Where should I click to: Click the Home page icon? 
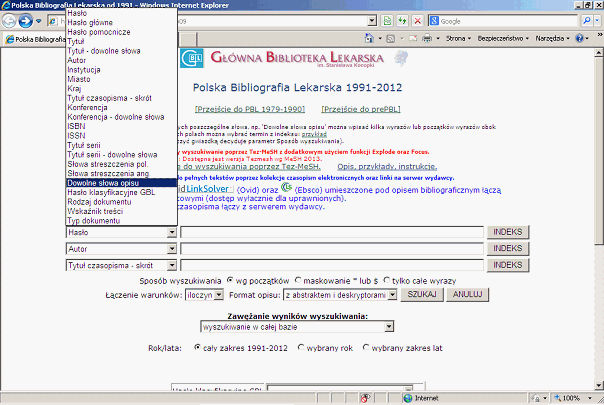369,38
